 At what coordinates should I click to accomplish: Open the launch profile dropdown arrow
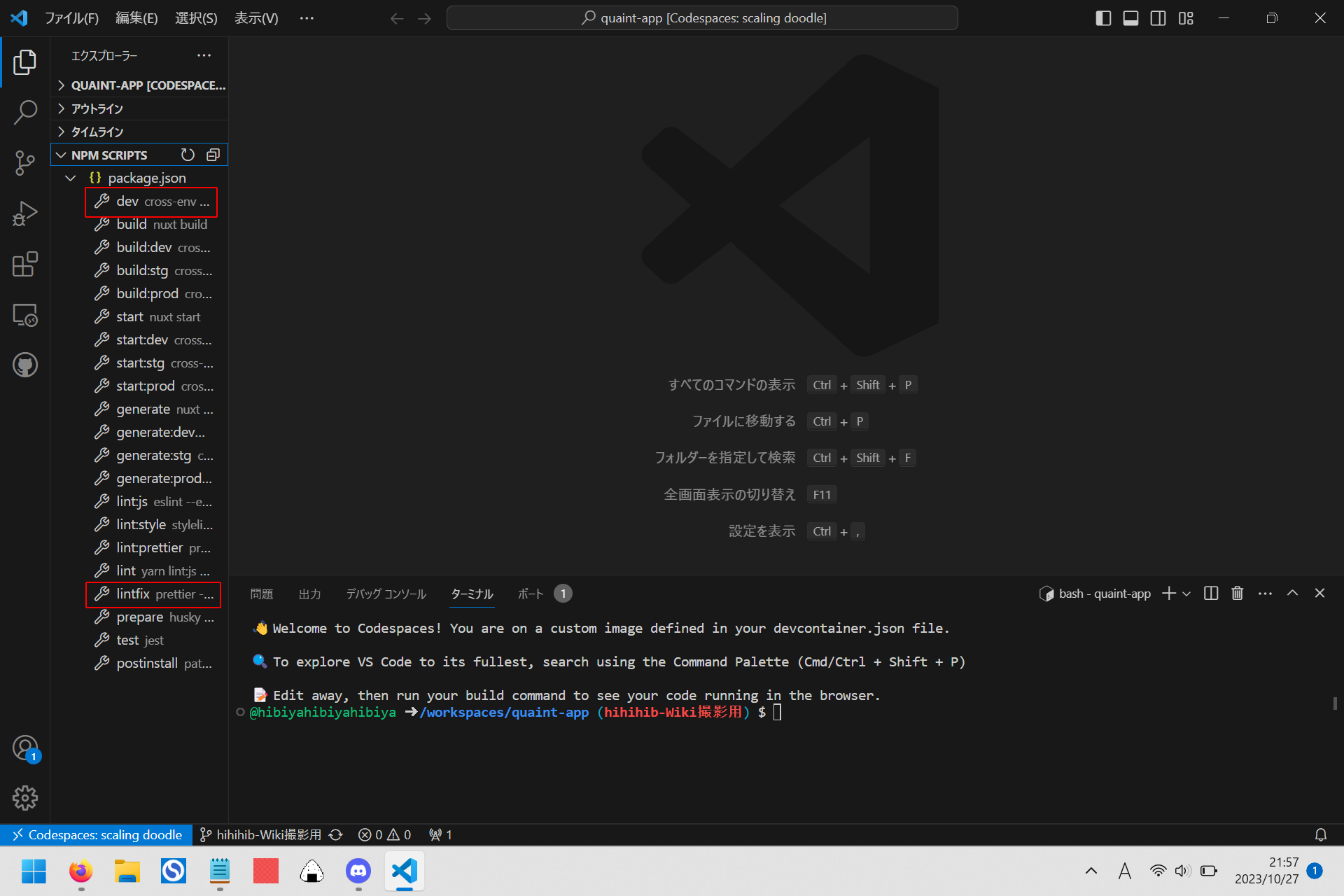pos(1186,594)
